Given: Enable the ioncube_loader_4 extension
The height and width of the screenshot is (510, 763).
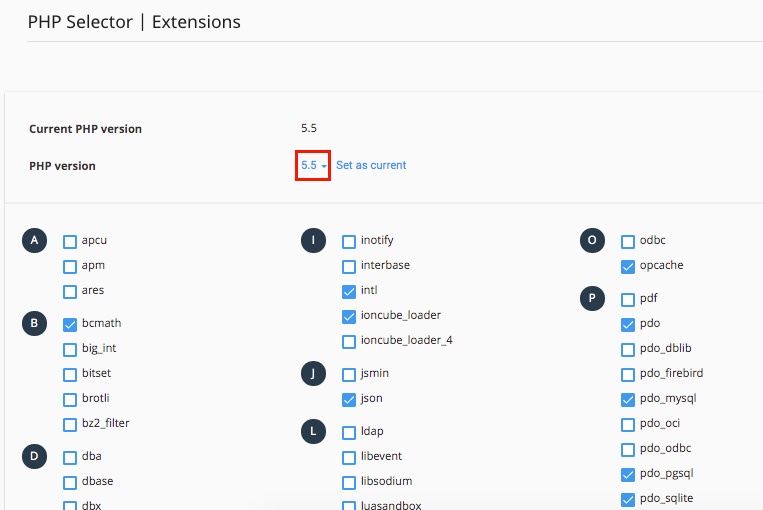Looking at the screenshot, I should click(349, 342).
